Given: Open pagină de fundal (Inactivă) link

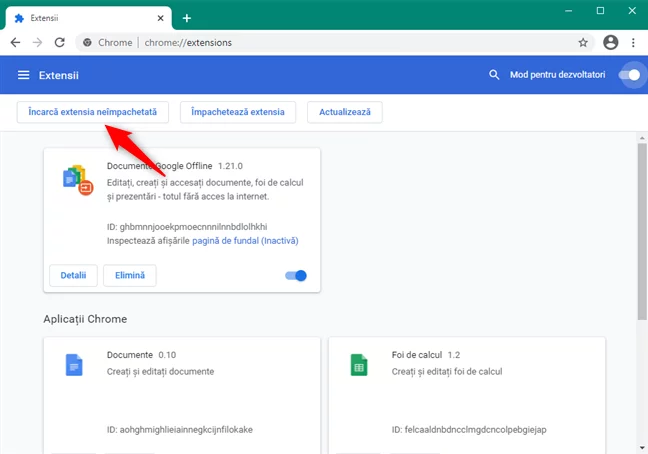Looking at the screenshot, I should 245,241.
